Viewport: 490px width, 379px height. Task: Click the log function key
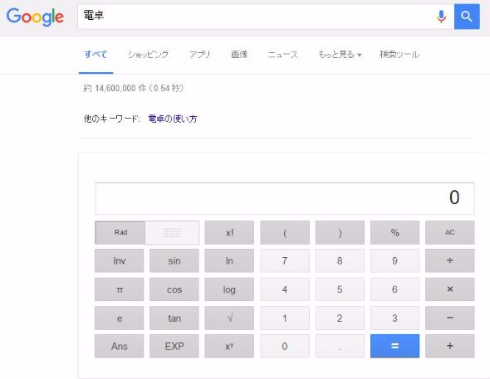pyautogui.click(x=229, y=289)
